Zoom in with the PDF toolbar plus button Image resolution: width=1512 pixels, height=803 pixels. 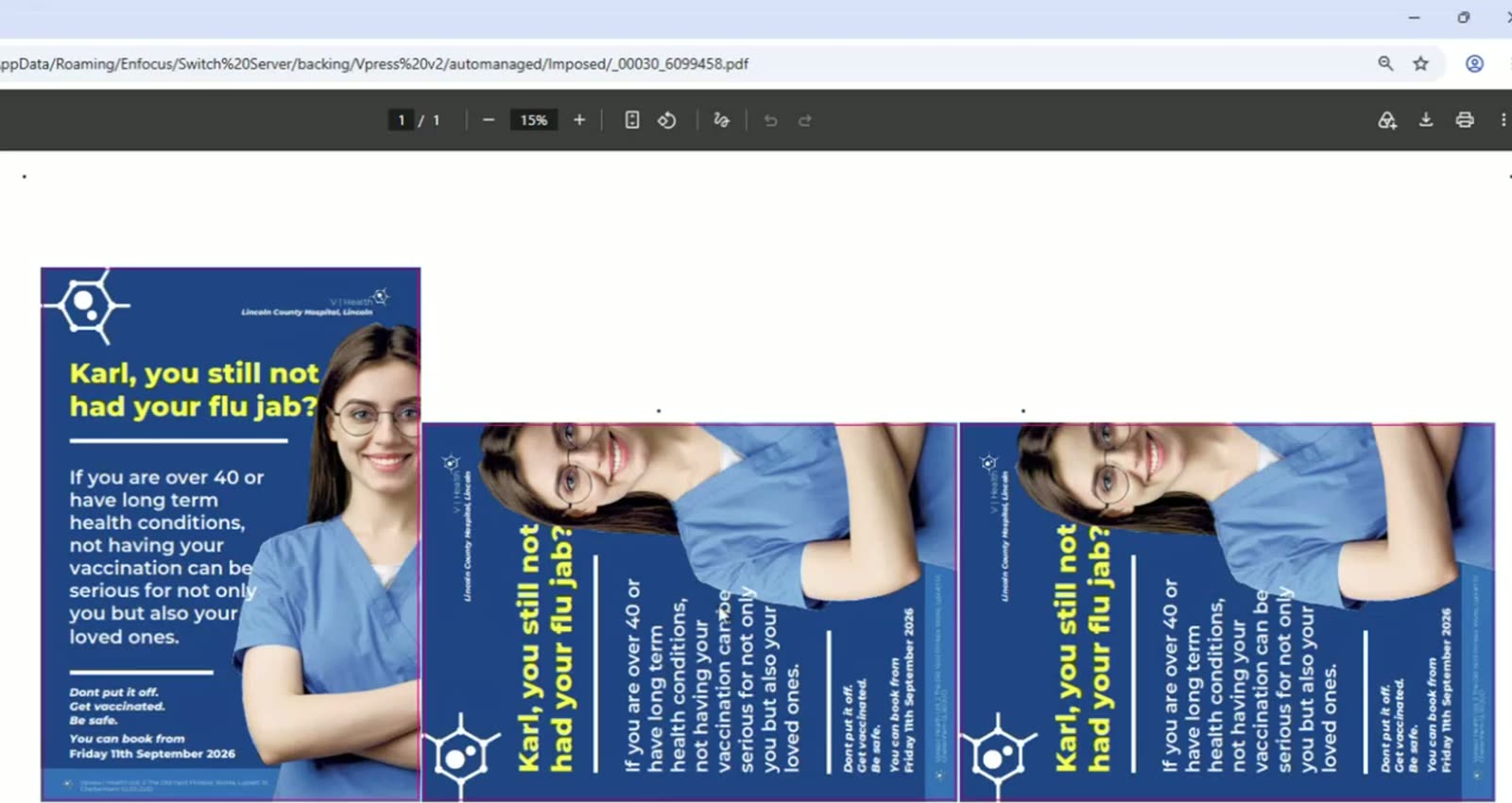579,120
